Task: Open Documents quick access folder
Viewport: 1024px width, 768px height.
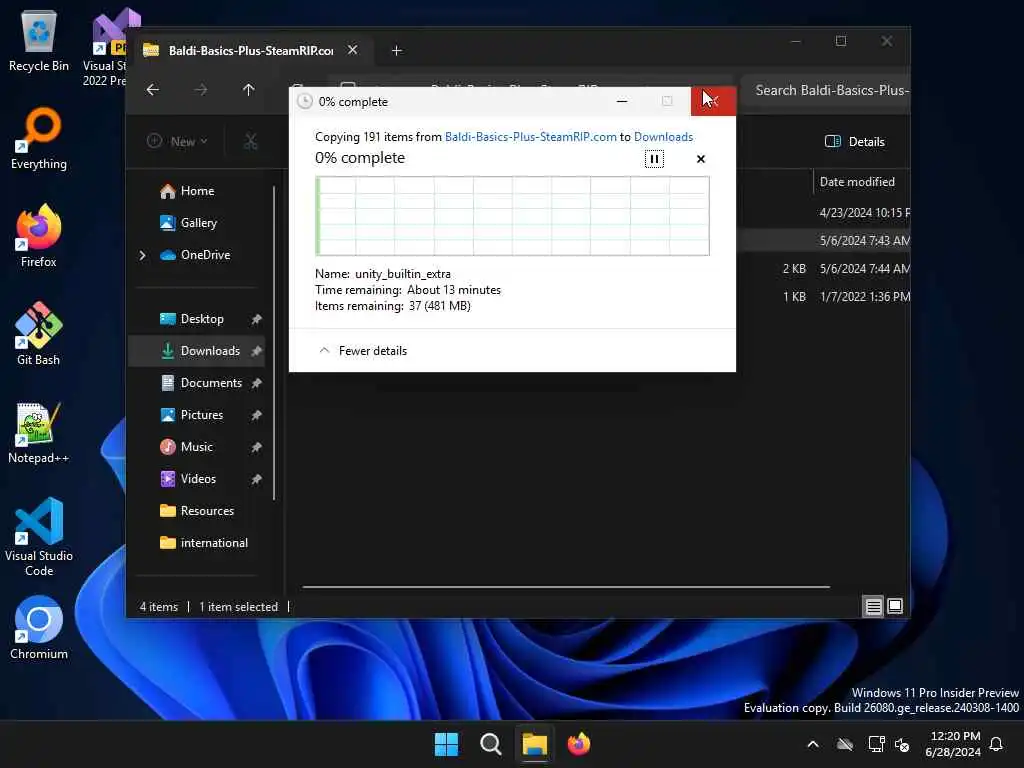Action: click(x=211, y=383)
